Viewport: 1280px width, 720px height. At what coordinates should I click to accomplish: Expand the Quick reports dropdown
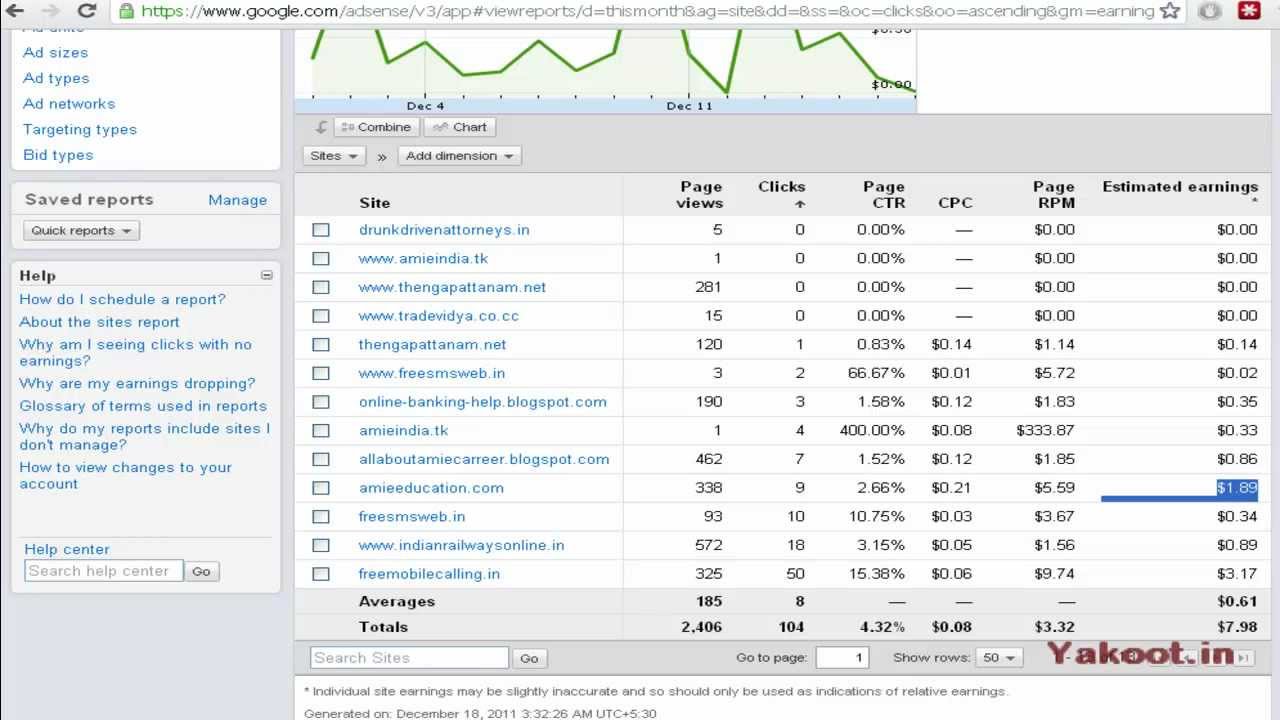(x=81, y=231)
